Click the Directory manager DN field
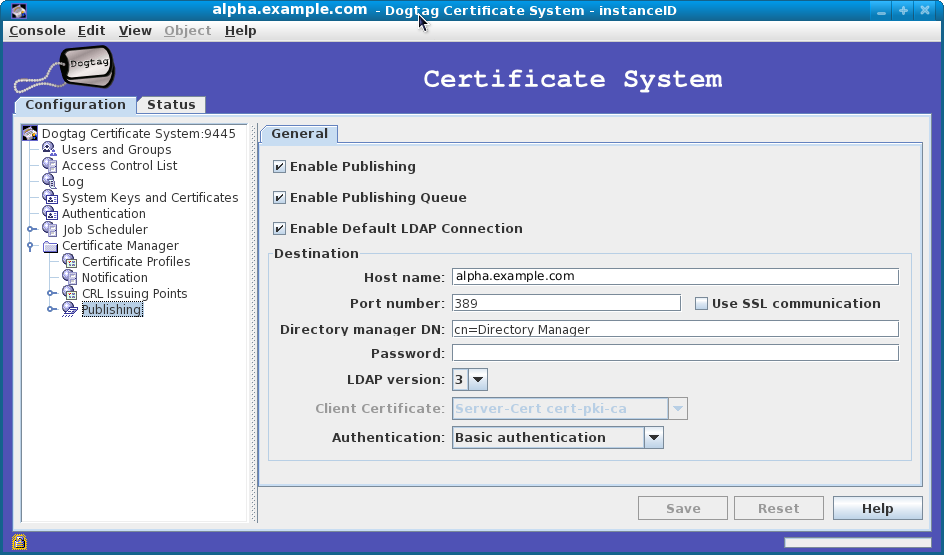Image resolution: width=944 pixels, height=555 pixels. tap(675, 329)
